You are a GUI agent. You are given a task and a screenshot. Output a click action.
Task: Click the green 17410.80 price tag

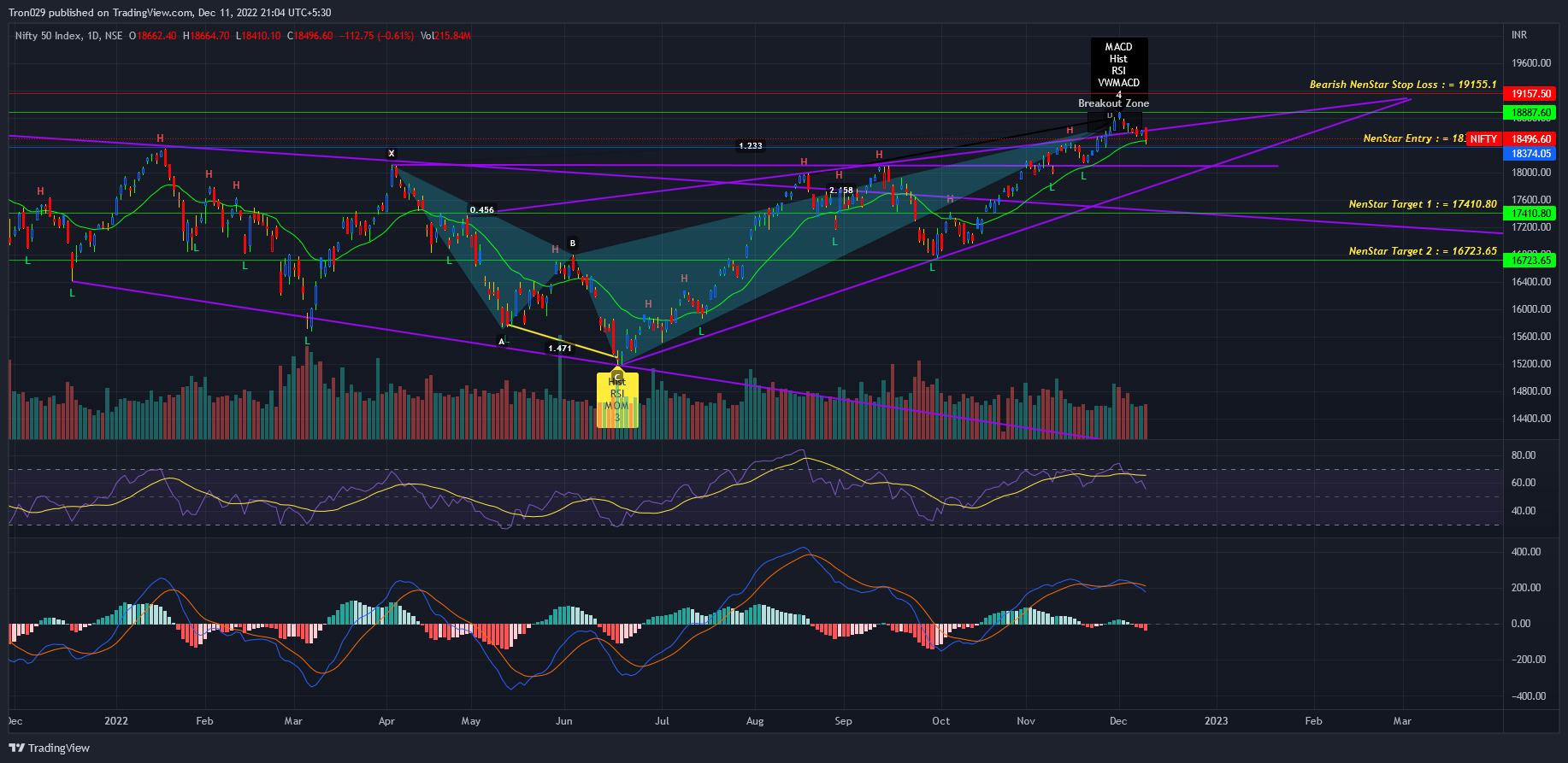[1530, 214]
